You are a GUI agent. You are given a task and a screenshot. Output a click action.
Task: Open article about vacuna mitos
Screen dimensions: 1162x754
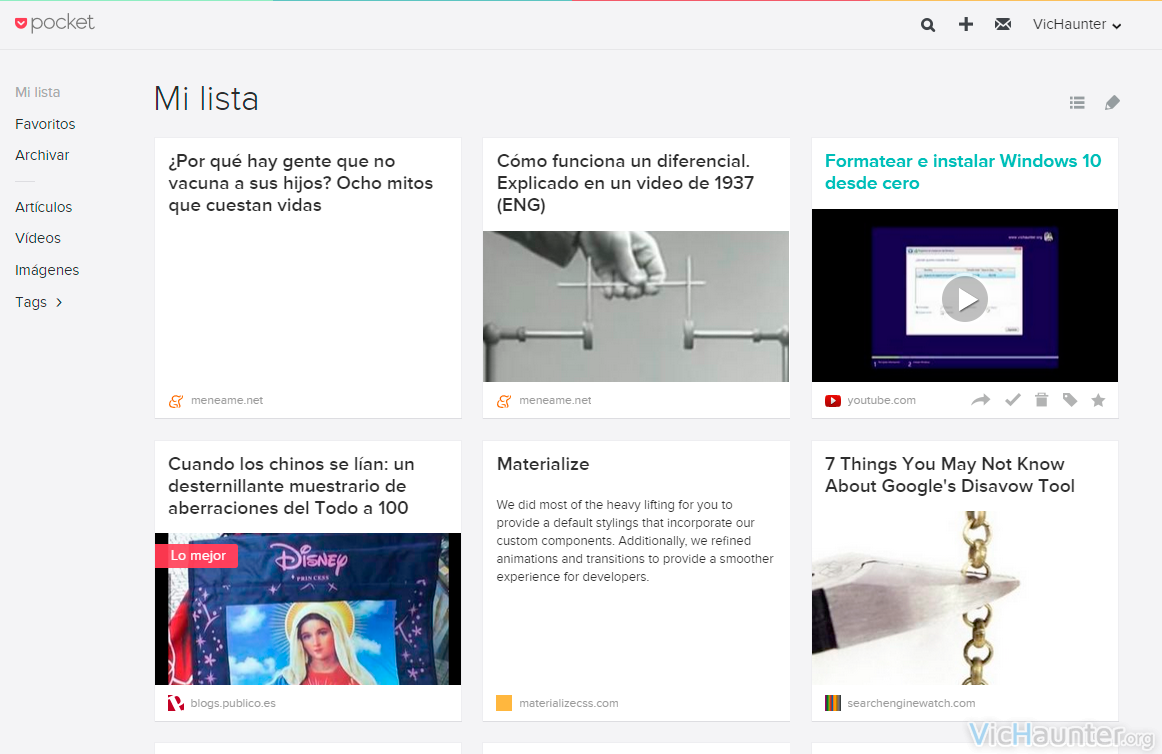(x=300, y=183)
